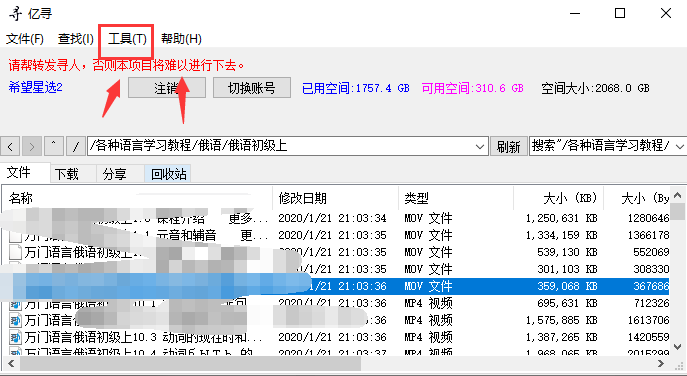The image size is (687, 376).
Task: Click video icon of 695,631 KB row
Action: [16, 304]
